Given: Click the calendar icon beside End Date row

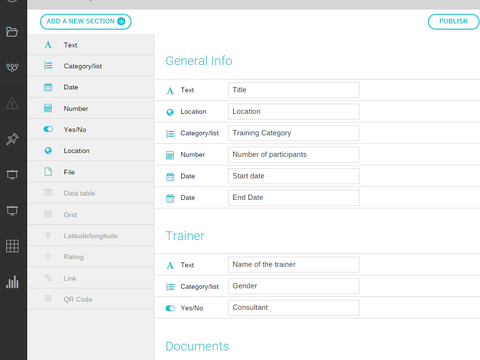Looking at the screenshot, I should click(x=170, y=198).
